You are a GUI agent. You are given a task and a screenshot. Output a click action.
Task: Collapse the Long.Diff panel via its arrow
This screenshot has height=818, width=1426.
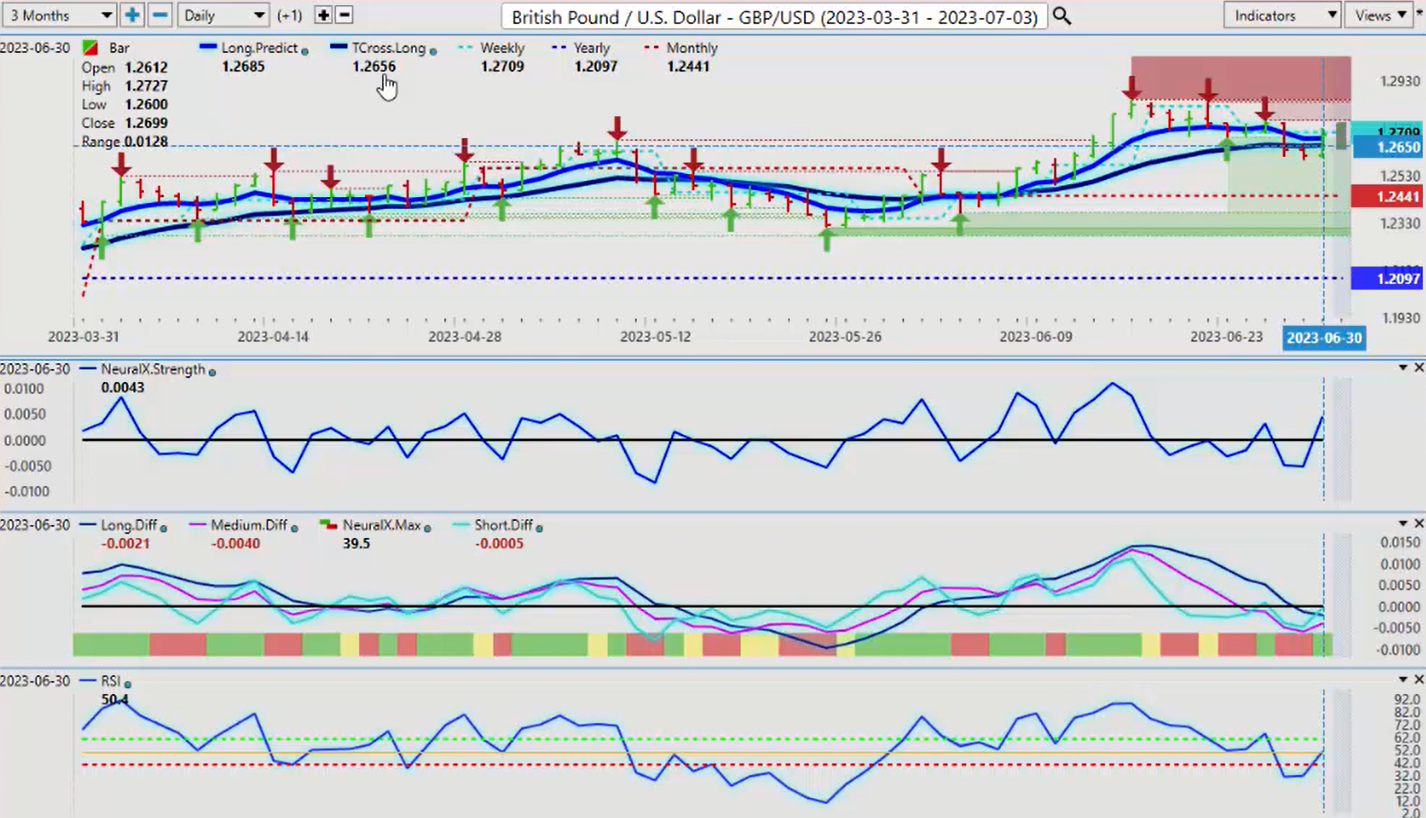pos(1404,524)
